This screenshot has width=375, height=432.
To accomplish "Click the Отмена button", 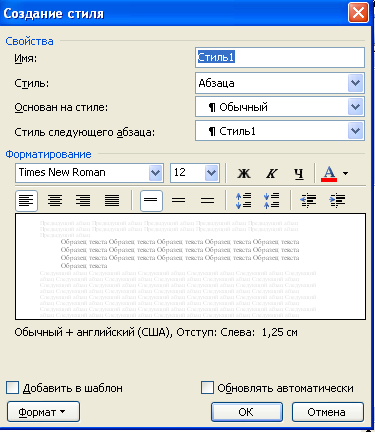I will click(x=328, y=412).
